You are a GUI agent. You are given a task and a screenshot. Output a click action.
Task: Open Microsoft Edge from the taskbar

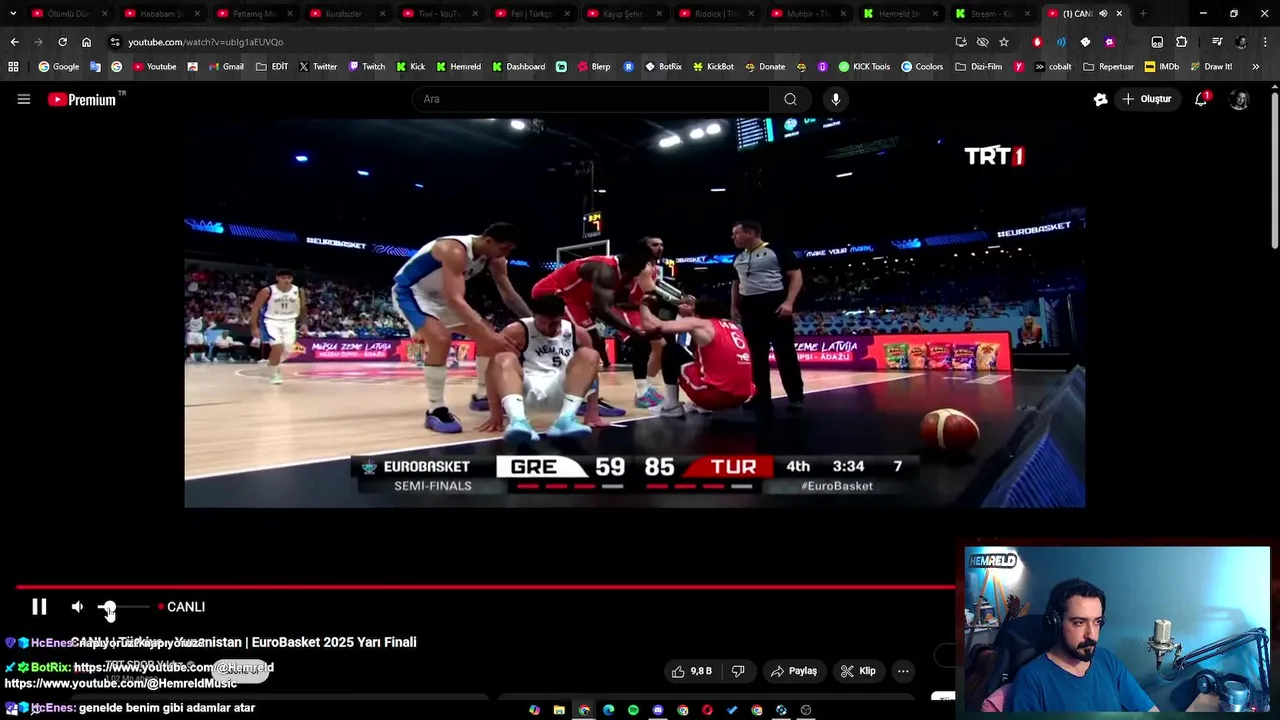coord(608,710)
